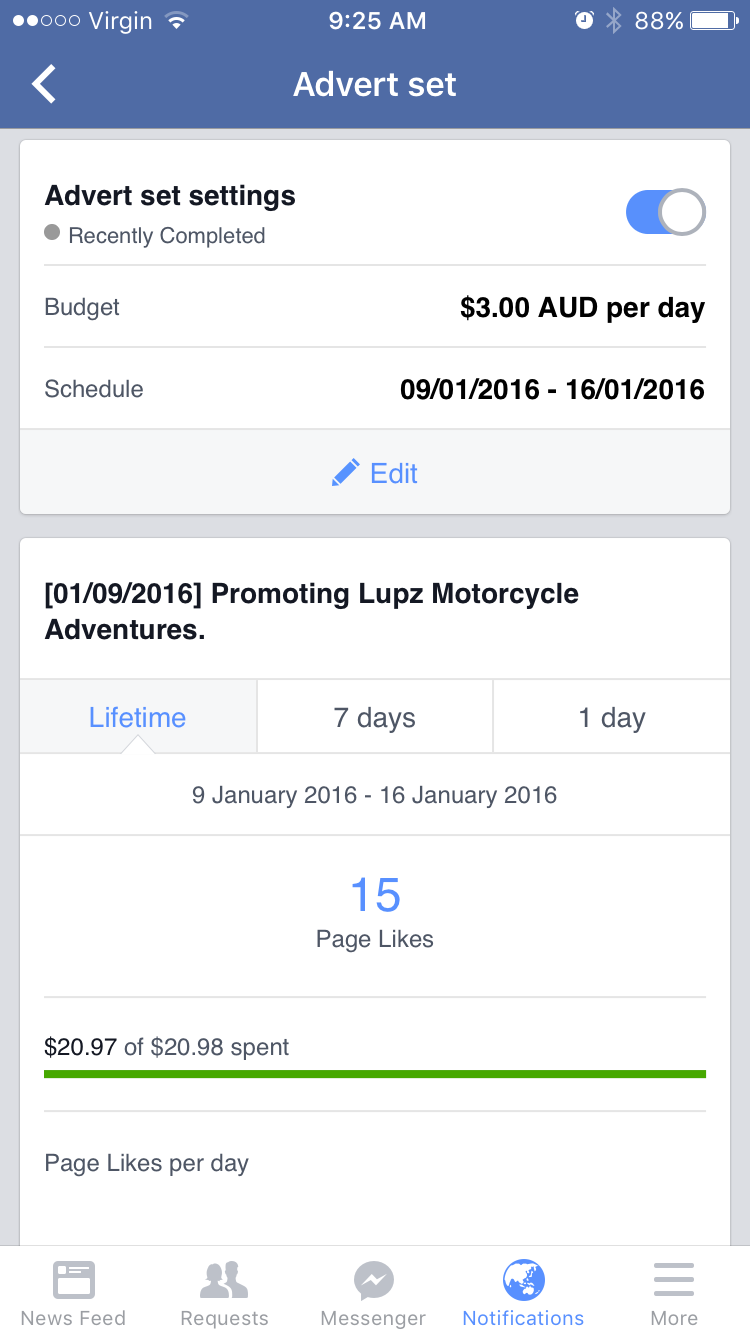This screenshot has height=1334, width=750.
Task: Open friend Requests icon
Action: click(224, 1280)
